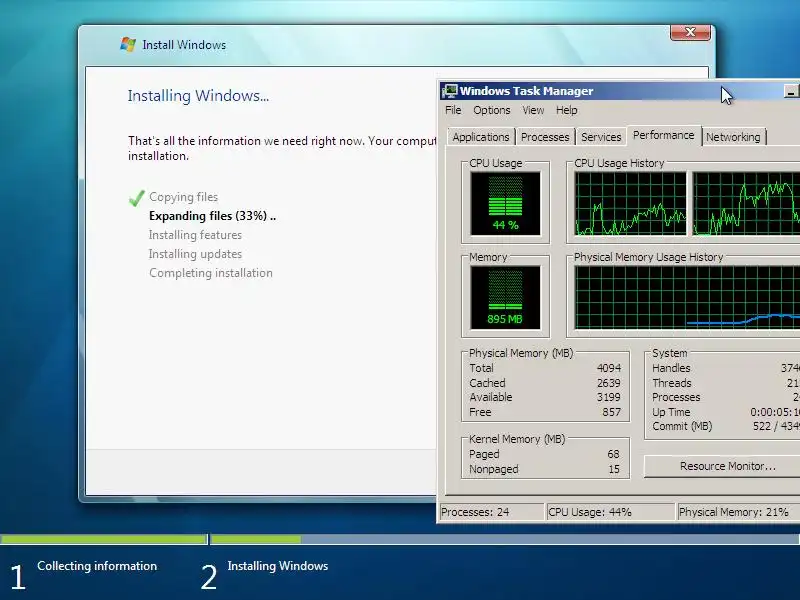The image size is (800, 600).
Task: Click the Kernel Memory Paged value 68
Action: (x=613, y=454)
